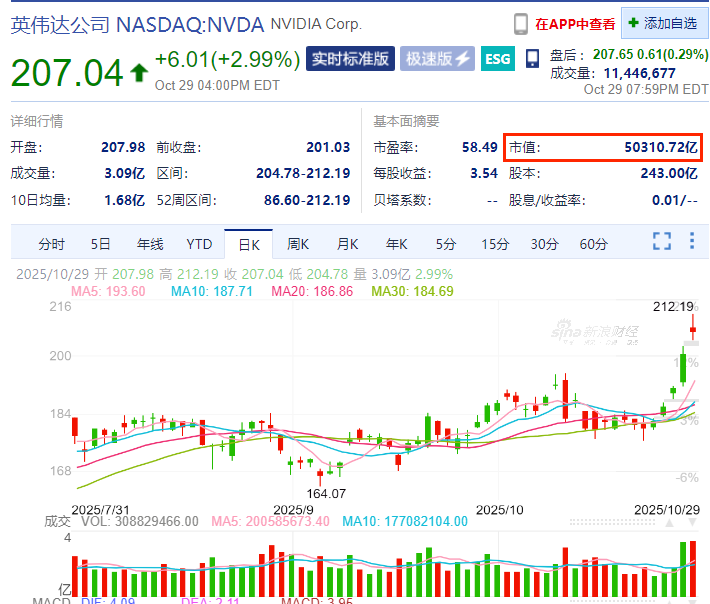Click the 212.19 high price marker on chart
The height and width of the screenshot is (604, 710).
673,306
